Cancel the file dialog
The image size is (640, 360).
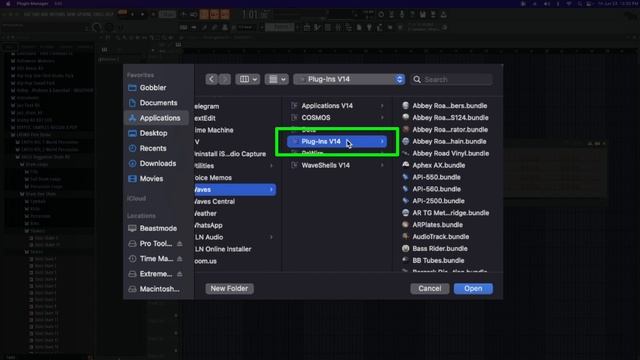click(429, 289)
